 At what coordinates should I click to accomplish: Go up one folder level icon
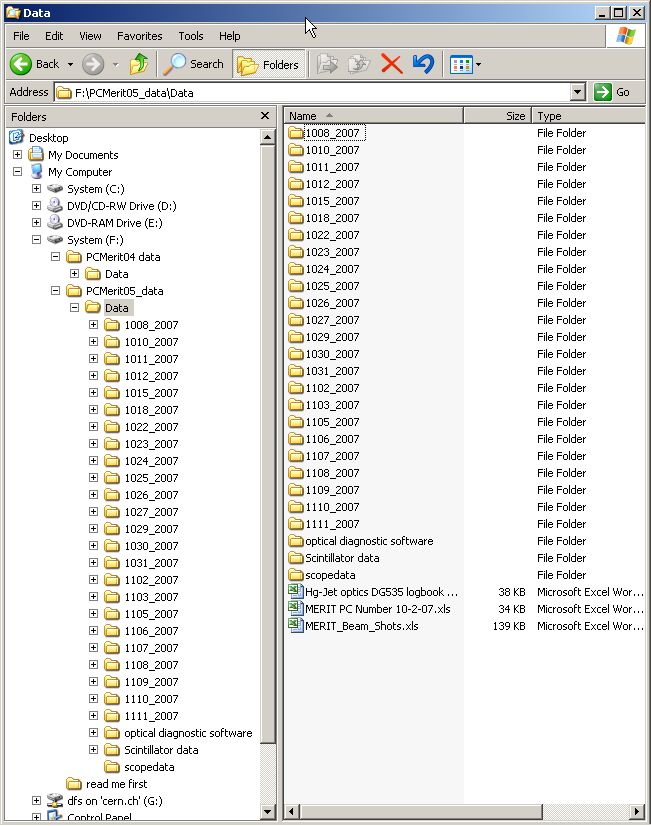point(139,64)
